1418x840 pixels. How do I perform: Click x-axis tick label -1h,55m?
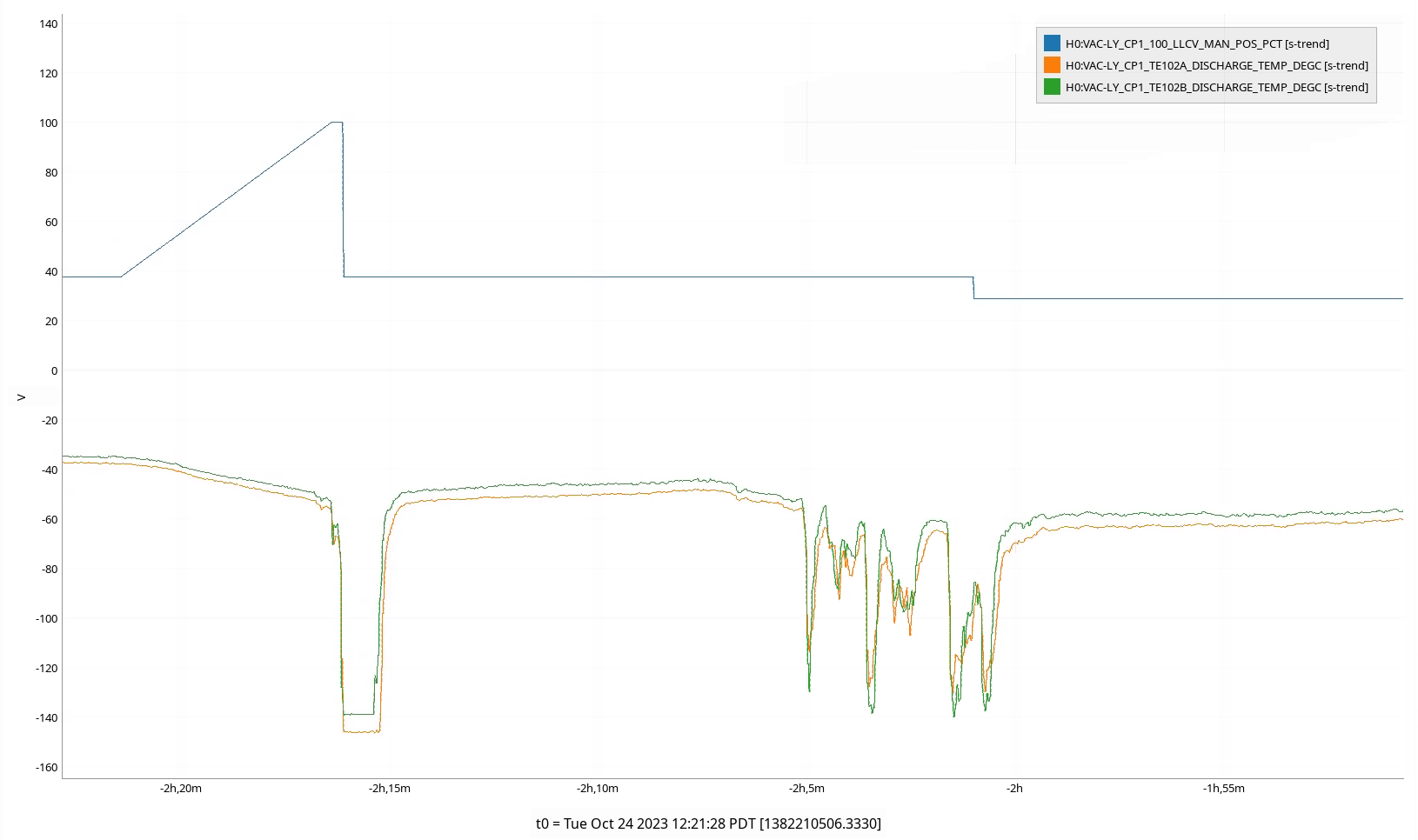point(1224,789)
